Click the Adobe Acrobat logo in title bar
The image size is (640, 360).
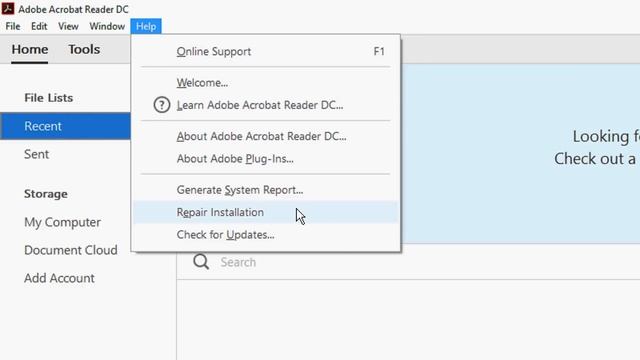click(x=8, y=9)
